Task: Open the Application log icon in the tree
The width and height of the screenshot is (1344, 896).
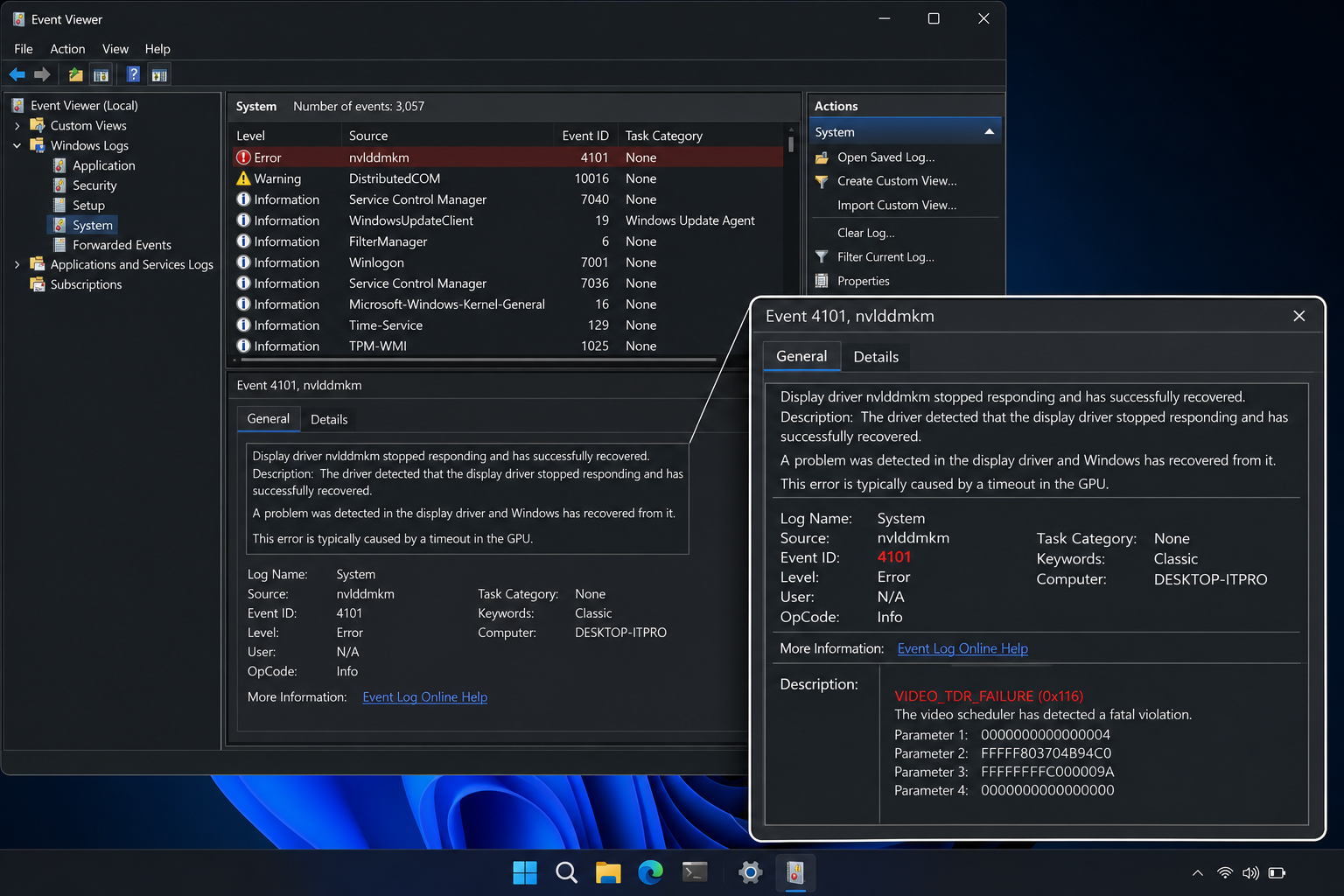Action: (59, 165)
